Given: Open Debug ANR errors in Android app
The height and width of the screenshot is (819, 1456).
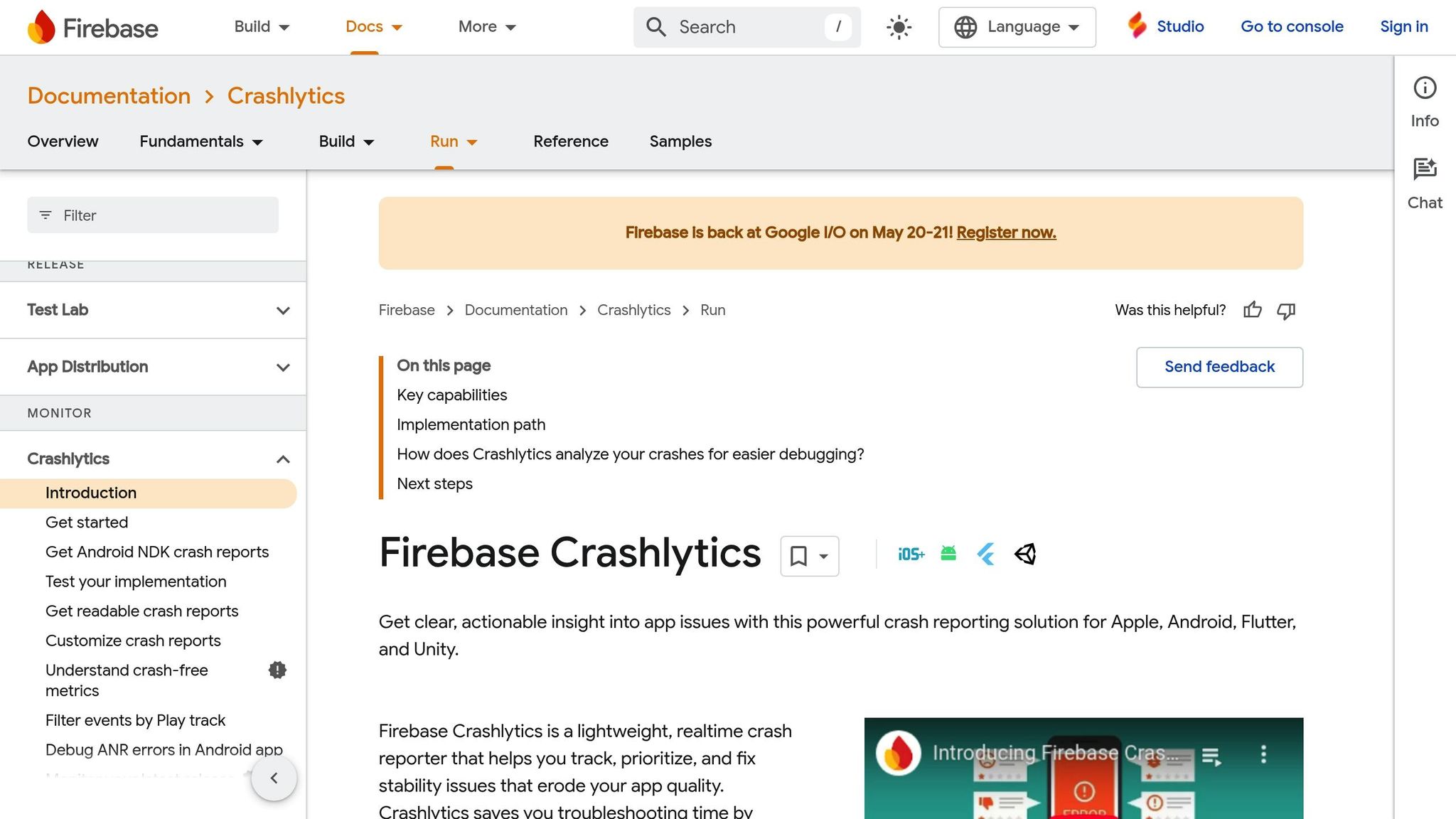Looking at the screenshot, I should [x=164, y=750].
